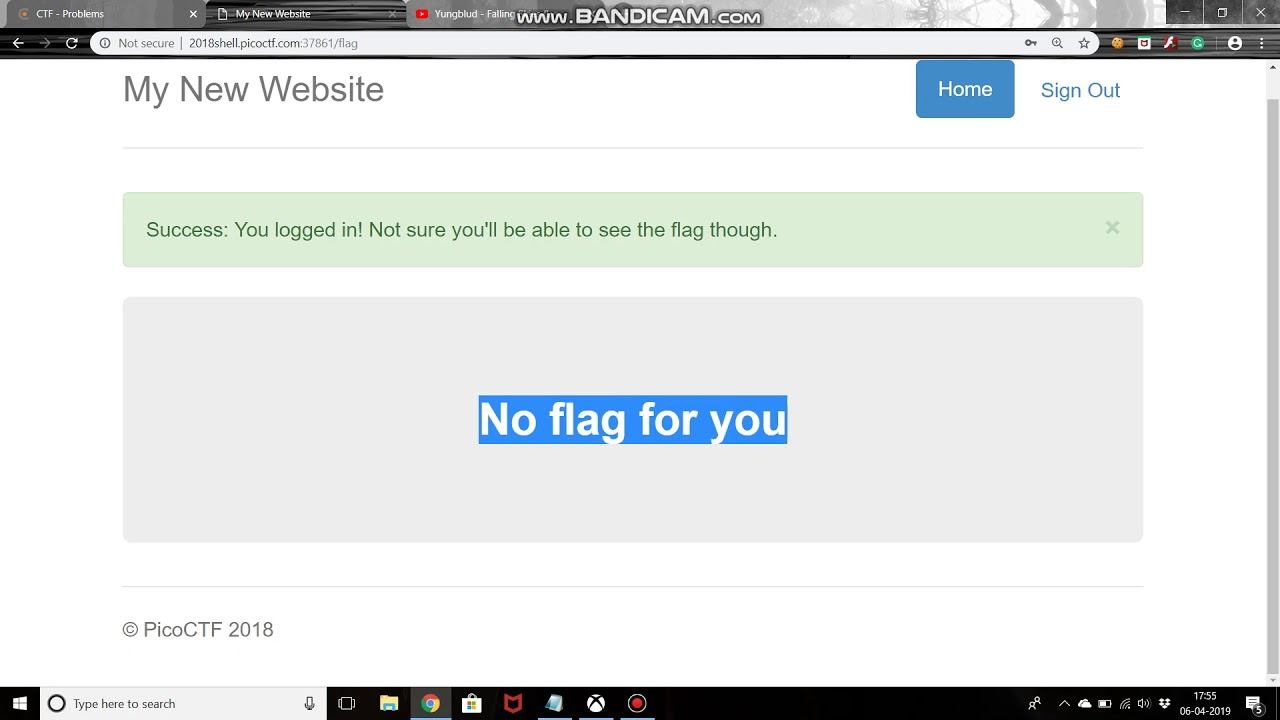Click the Sign Out link
The image size is (1280, 720).
[x=1080, y=90]
